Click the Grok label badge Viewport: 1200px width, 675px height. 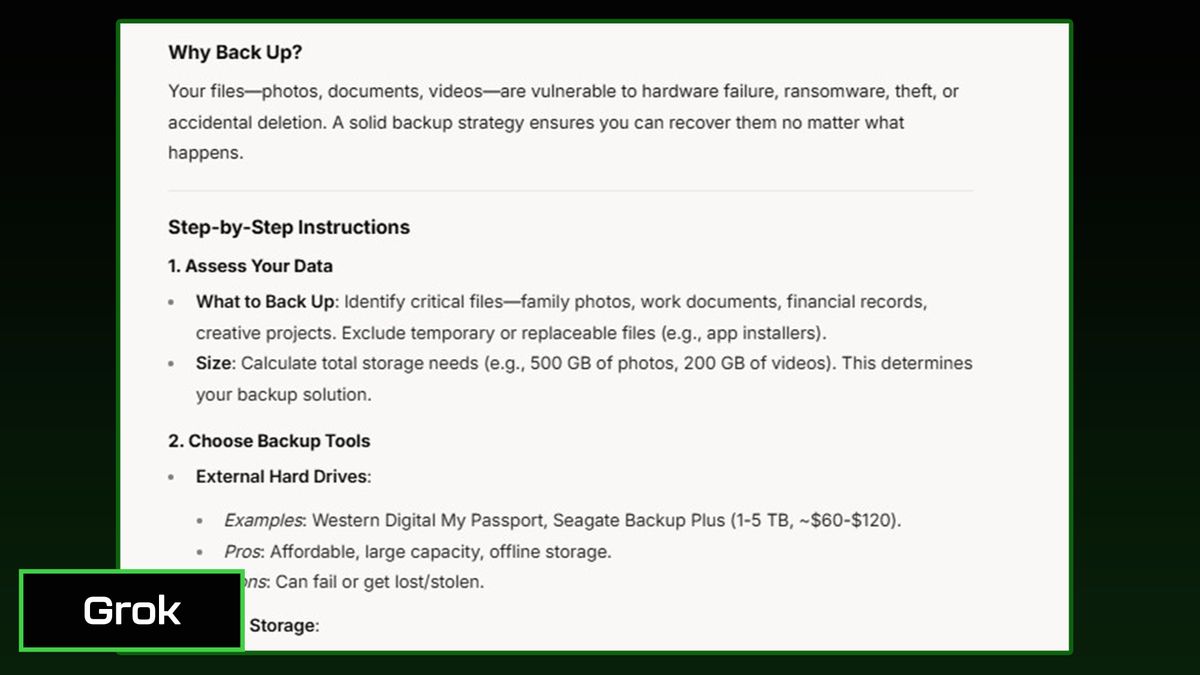point(131,611)
